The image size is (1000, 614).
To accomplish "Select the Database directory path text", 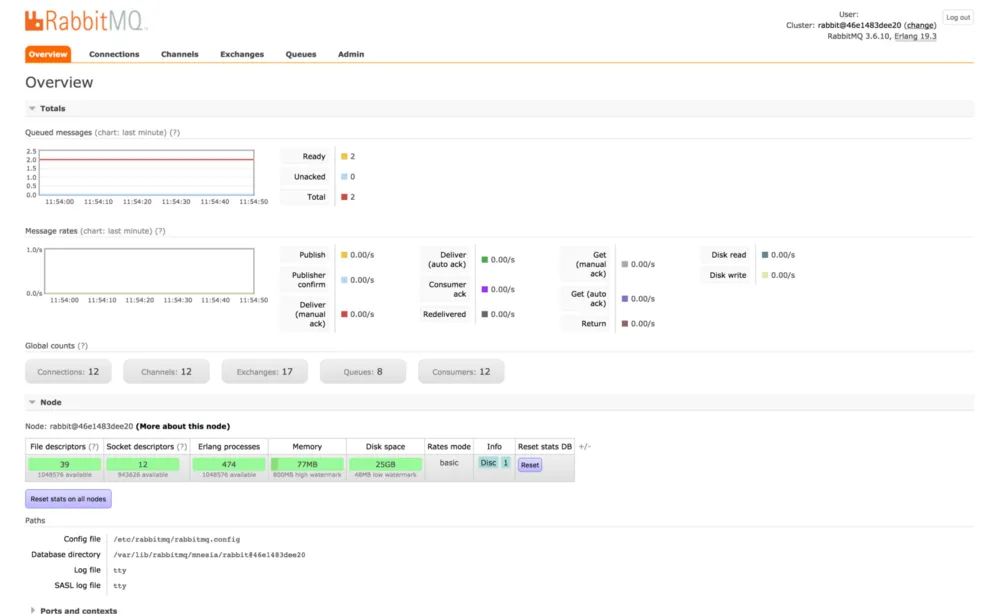I will pyautogui.click(x=209, y=555).
